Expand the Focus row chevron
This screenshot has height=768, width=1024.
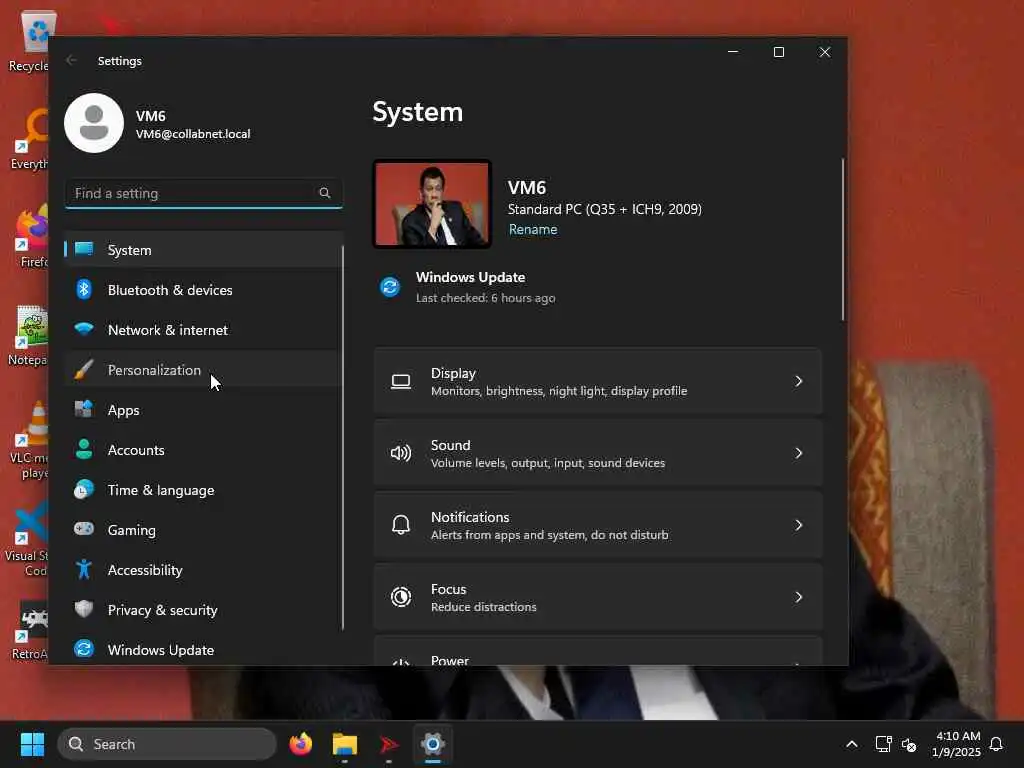[799, 597]
